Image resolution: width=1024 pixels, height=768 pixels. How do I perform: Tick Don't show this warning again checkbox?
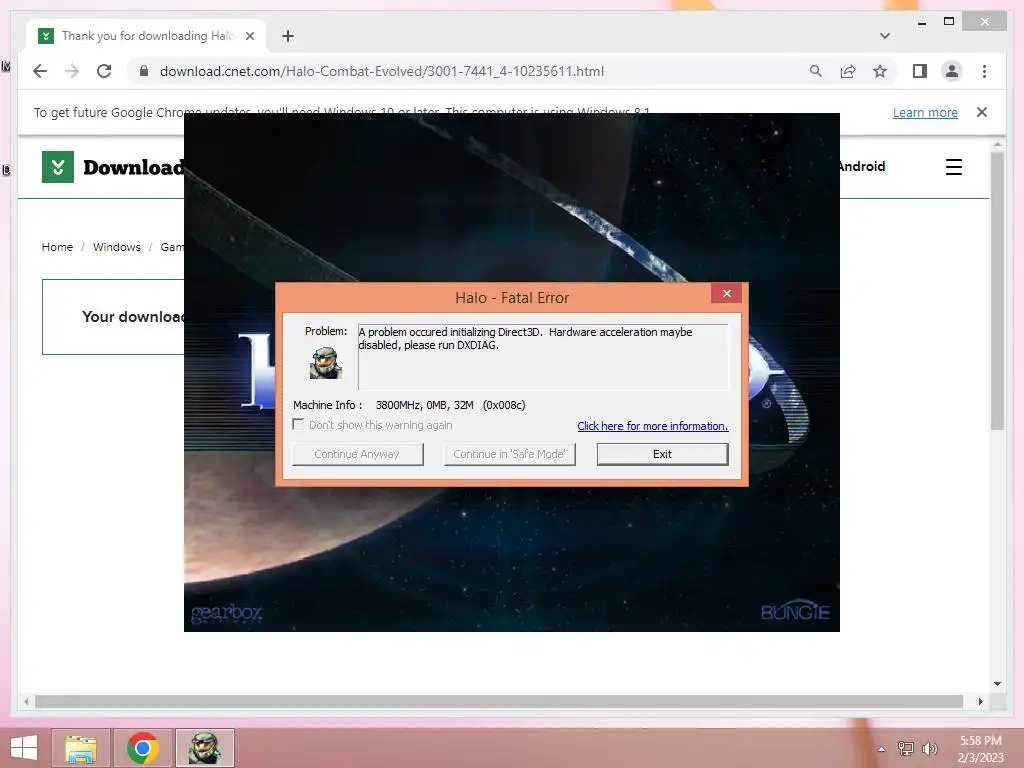[x=298, y=424]
